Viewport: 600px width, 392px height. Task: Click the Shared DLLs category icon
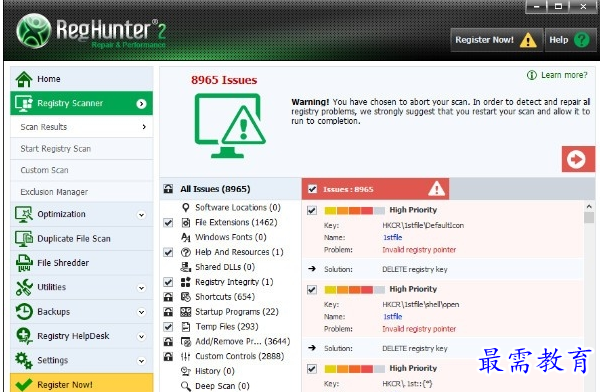(186, 267)
